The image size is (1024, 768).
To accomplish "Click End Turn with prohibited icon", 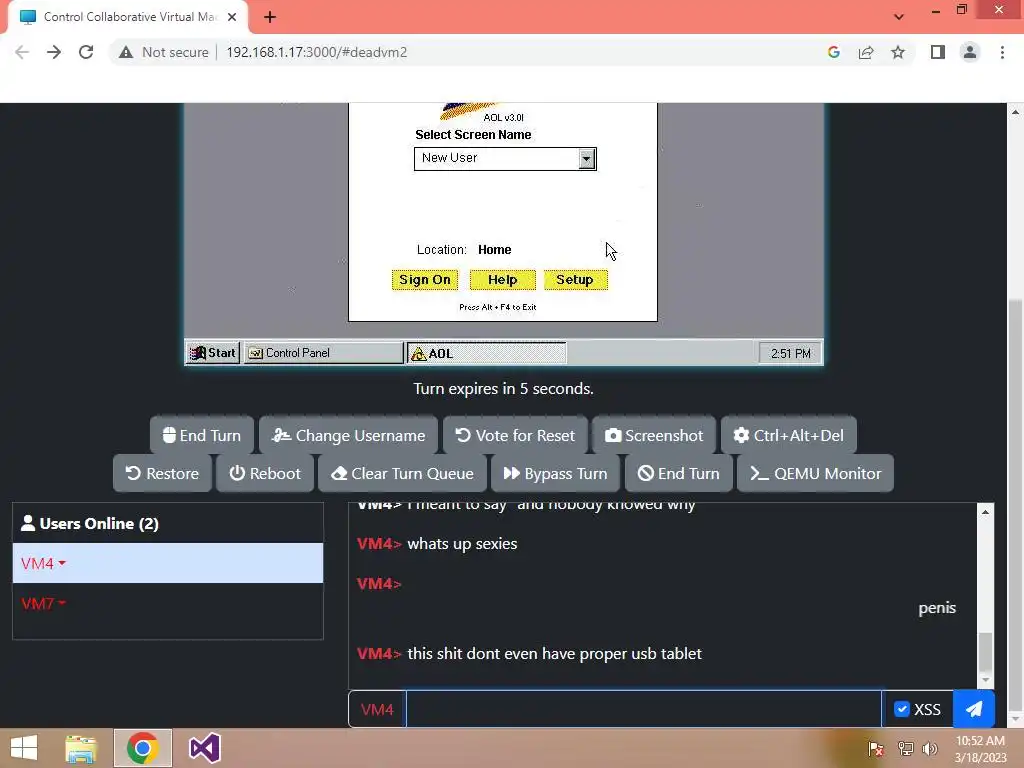I will click(x=679, y=473).
